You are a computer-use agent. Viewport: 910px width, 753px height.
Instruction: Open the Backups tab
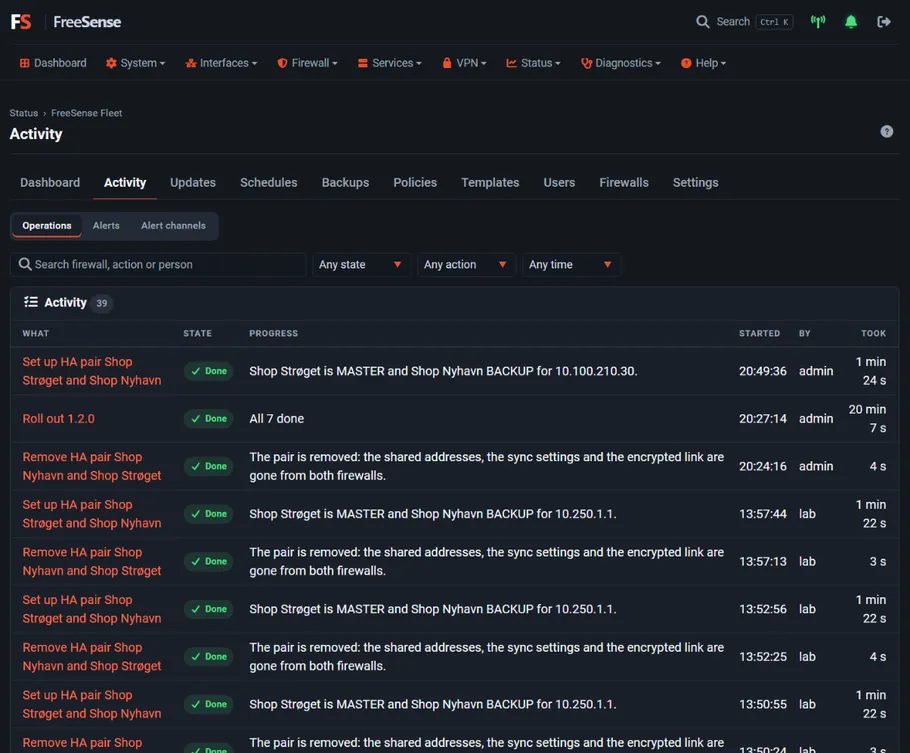pyautogui.click(x=345, y=183)
